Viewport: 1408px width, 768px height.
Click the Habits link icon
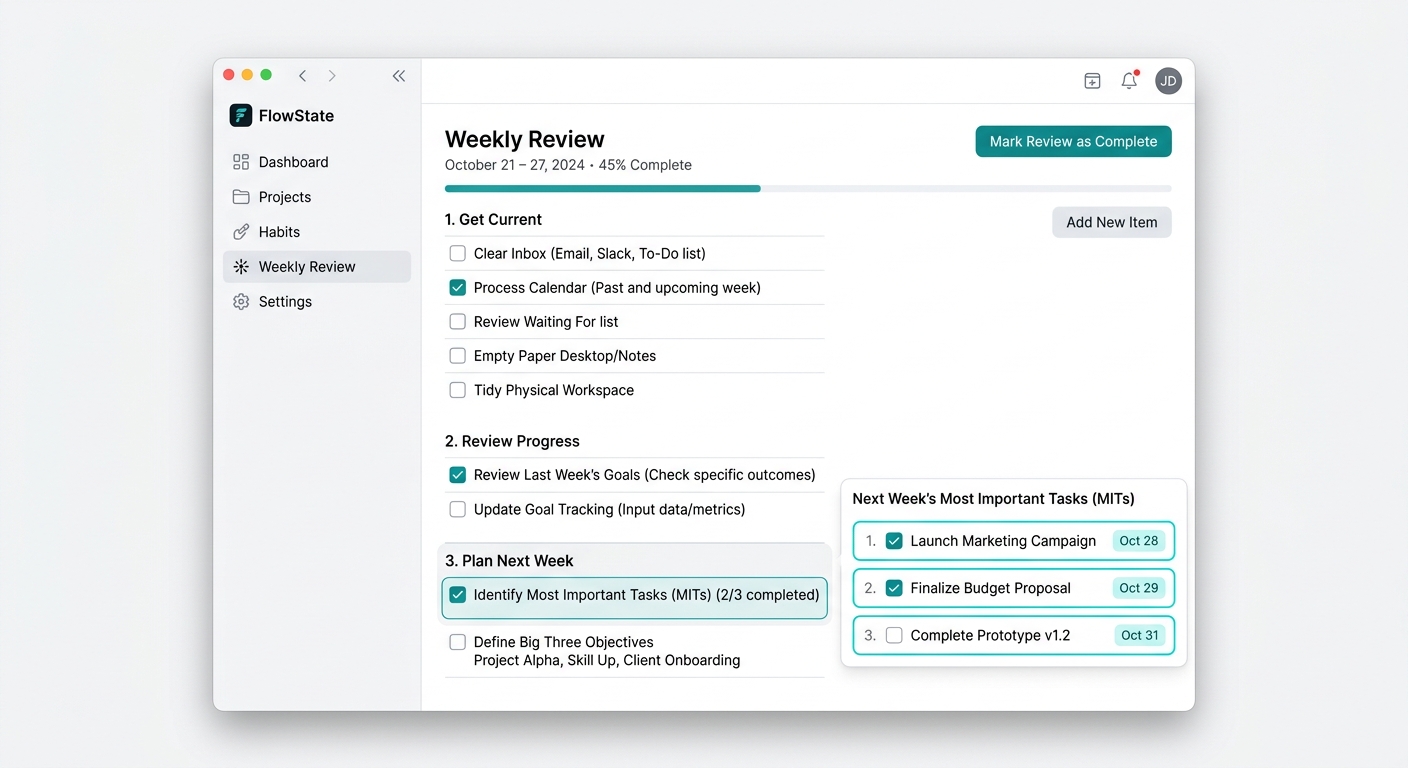pos(241,232)
